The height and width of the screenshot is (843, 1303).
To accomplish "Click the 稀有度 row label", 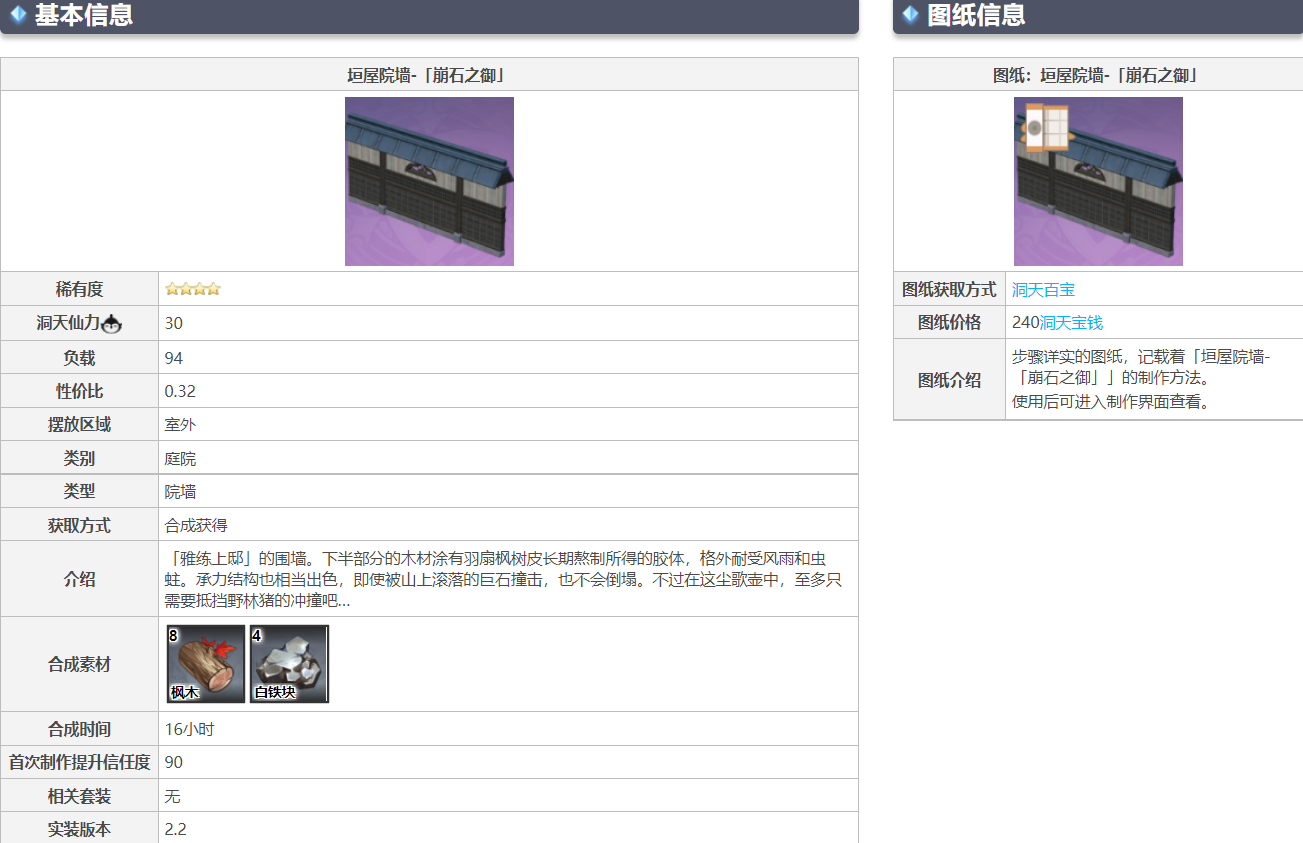I will tap(80, 289).
